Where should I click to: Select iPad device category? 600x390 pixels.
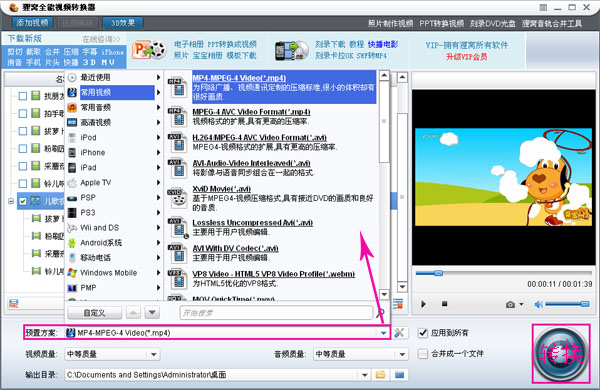(x=111, y=168)
